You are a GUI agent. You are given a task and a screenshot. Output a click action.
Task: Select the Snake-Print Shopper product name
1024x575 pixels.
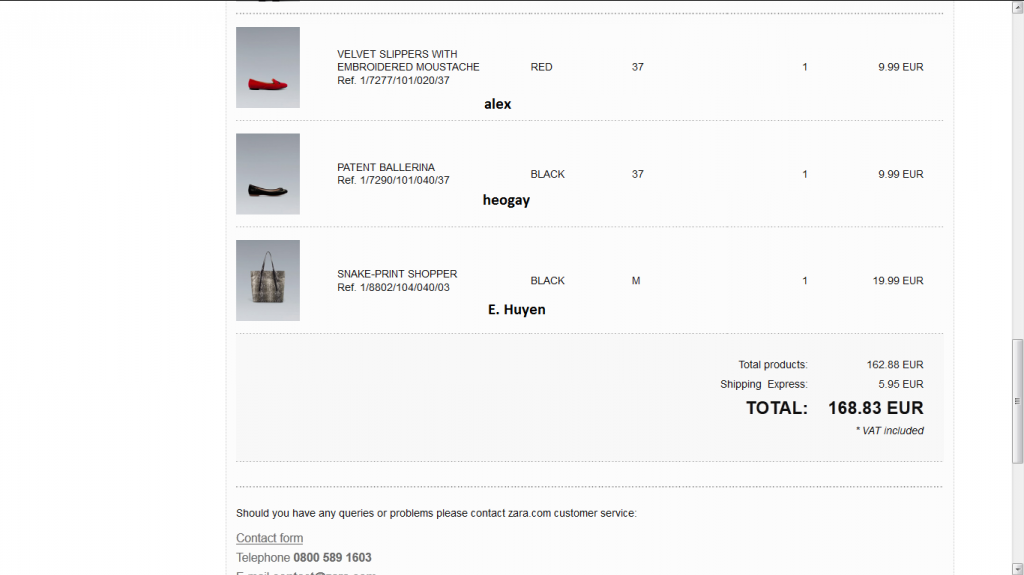(x=397, y=274)
